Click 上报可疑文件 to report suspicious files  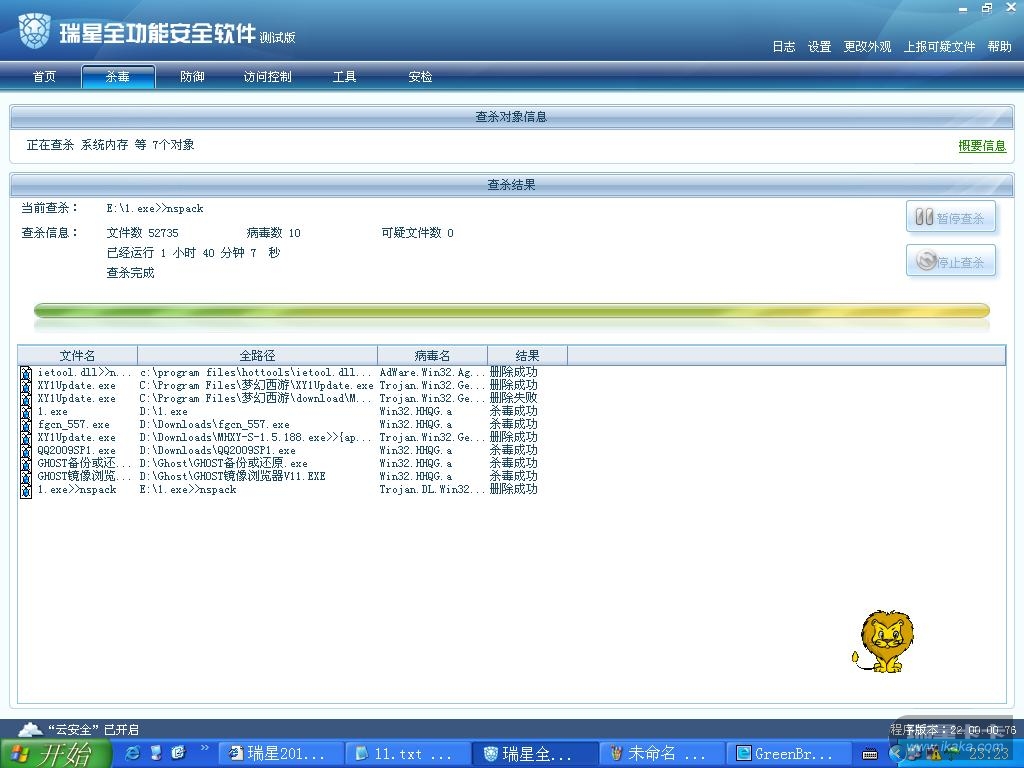[939, 47]
